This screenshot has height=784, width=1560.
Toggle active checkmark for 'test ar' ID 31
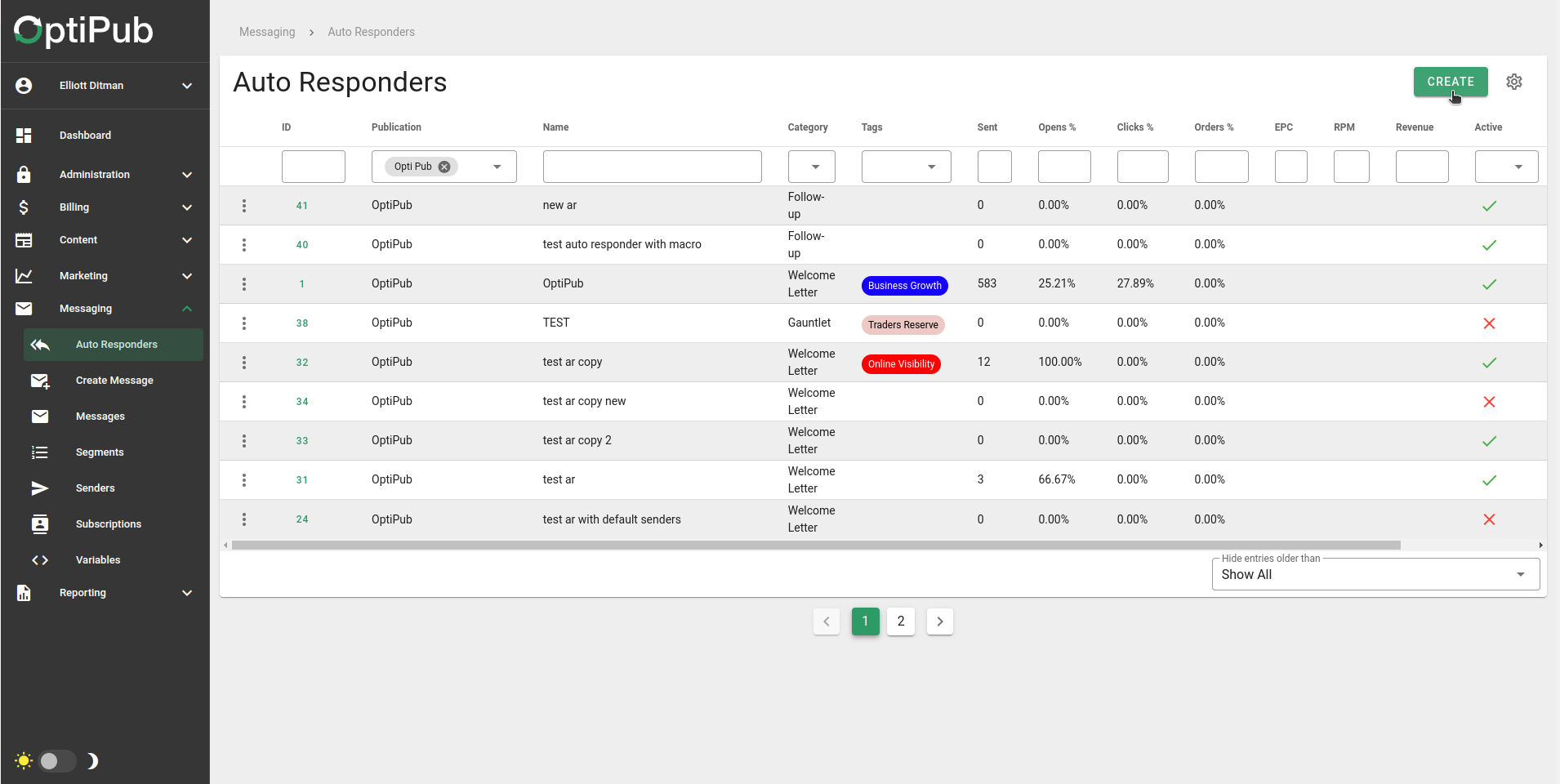(x=1489, y=480)
